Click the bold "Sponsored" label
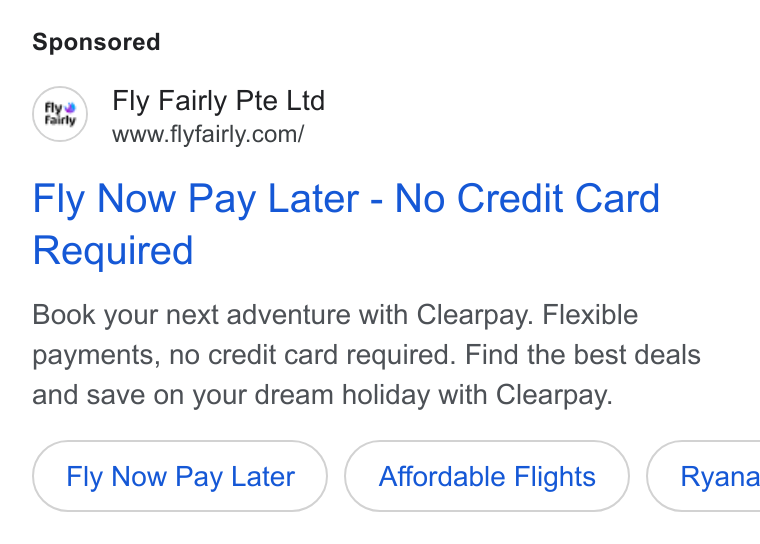This screenshot has width=760, height=544. coord(96,42)
